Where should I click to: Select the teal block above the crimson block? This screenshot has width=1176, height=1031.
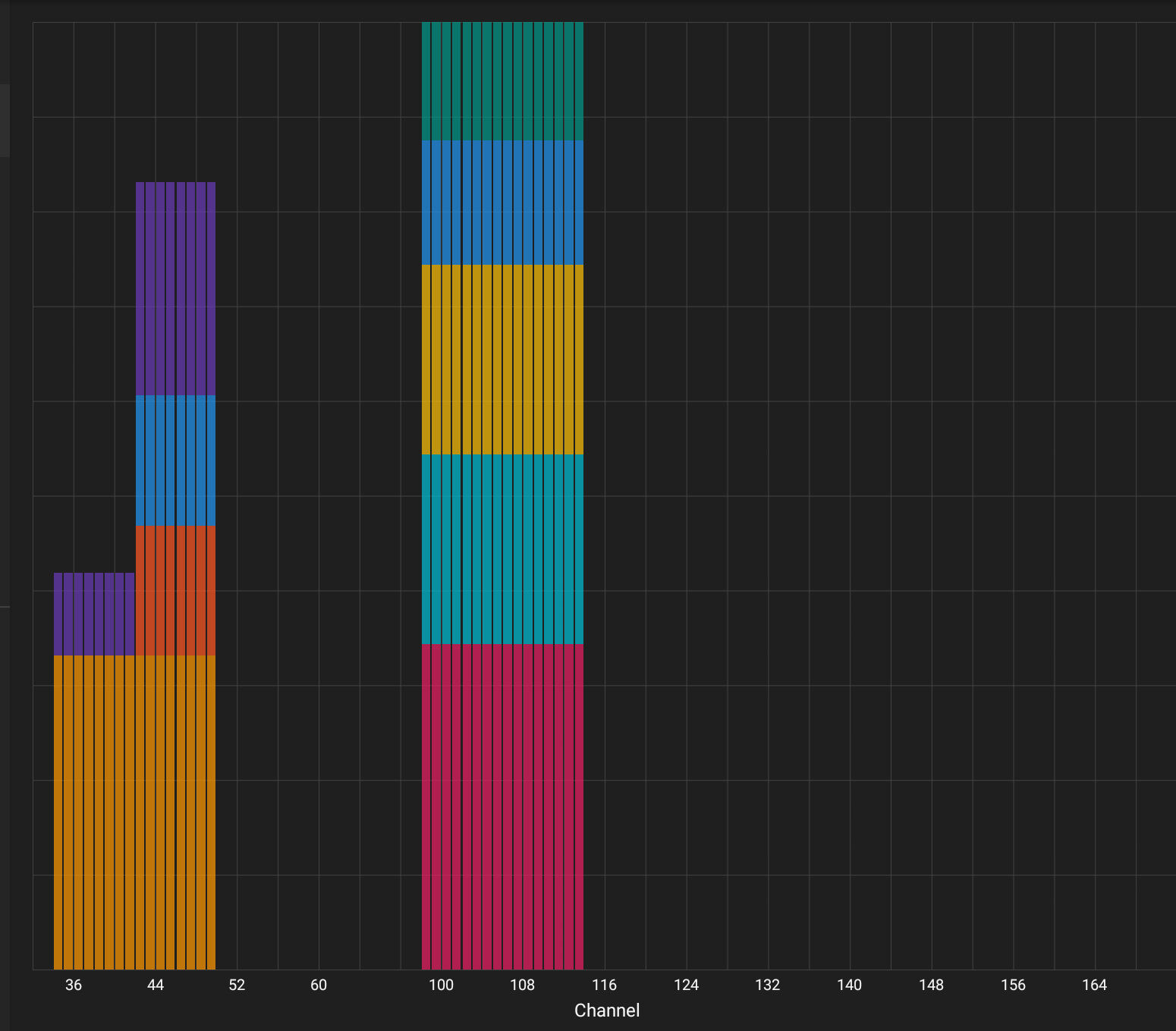tap(502, 549)
